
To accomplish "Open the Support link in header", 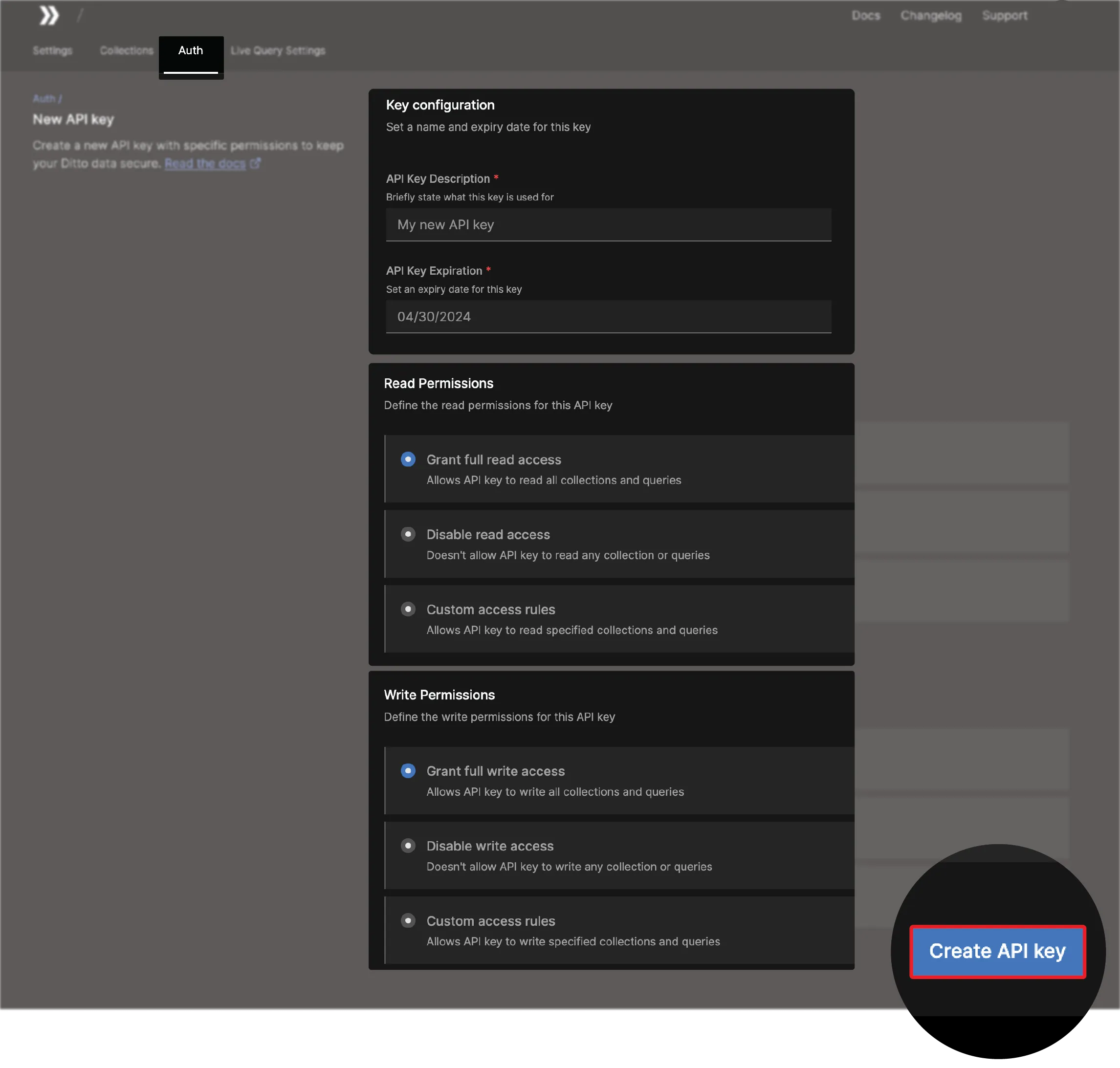I will (x=1005, y=16).
